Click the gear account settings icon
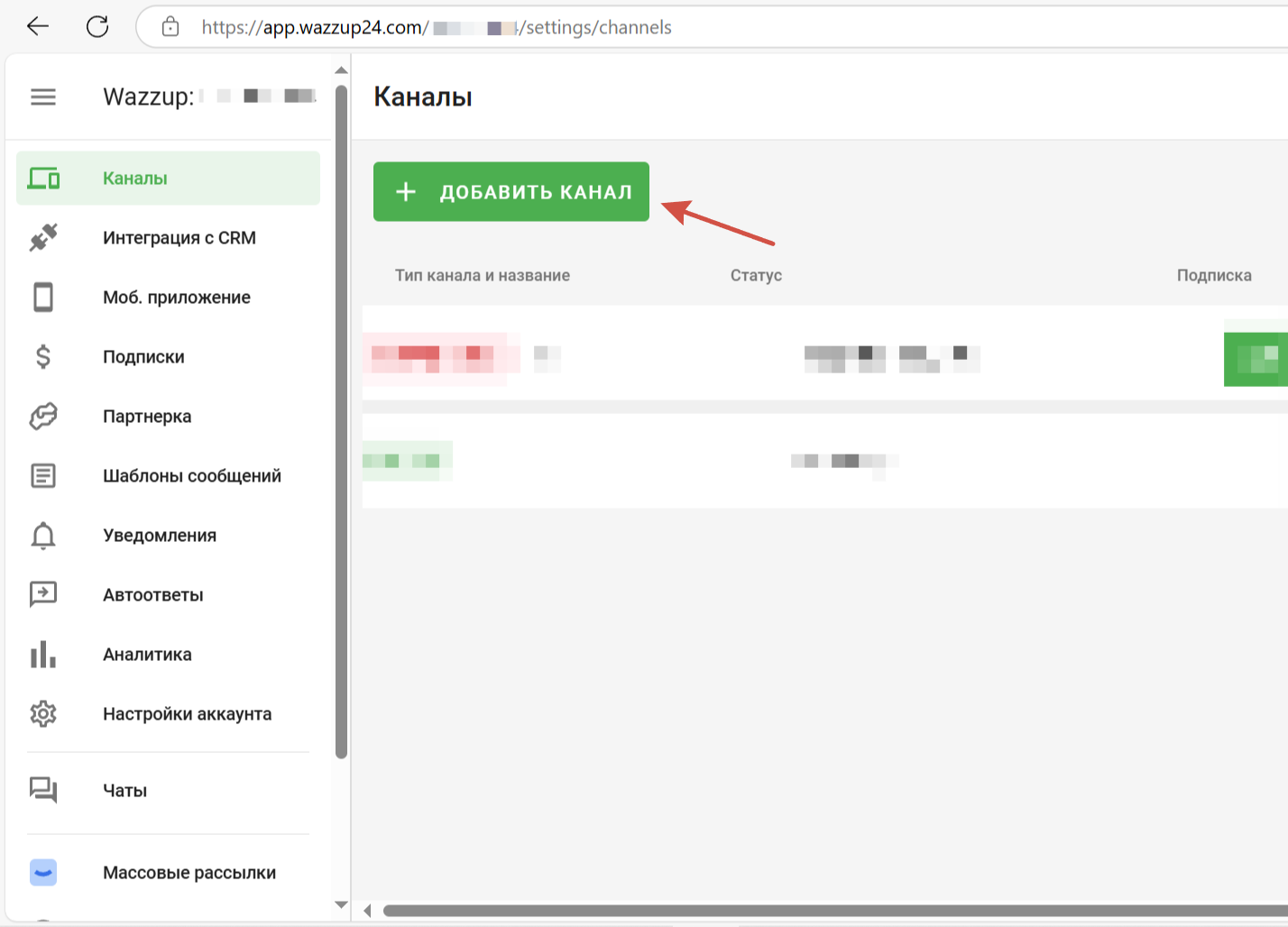 (x=43, y=714)
